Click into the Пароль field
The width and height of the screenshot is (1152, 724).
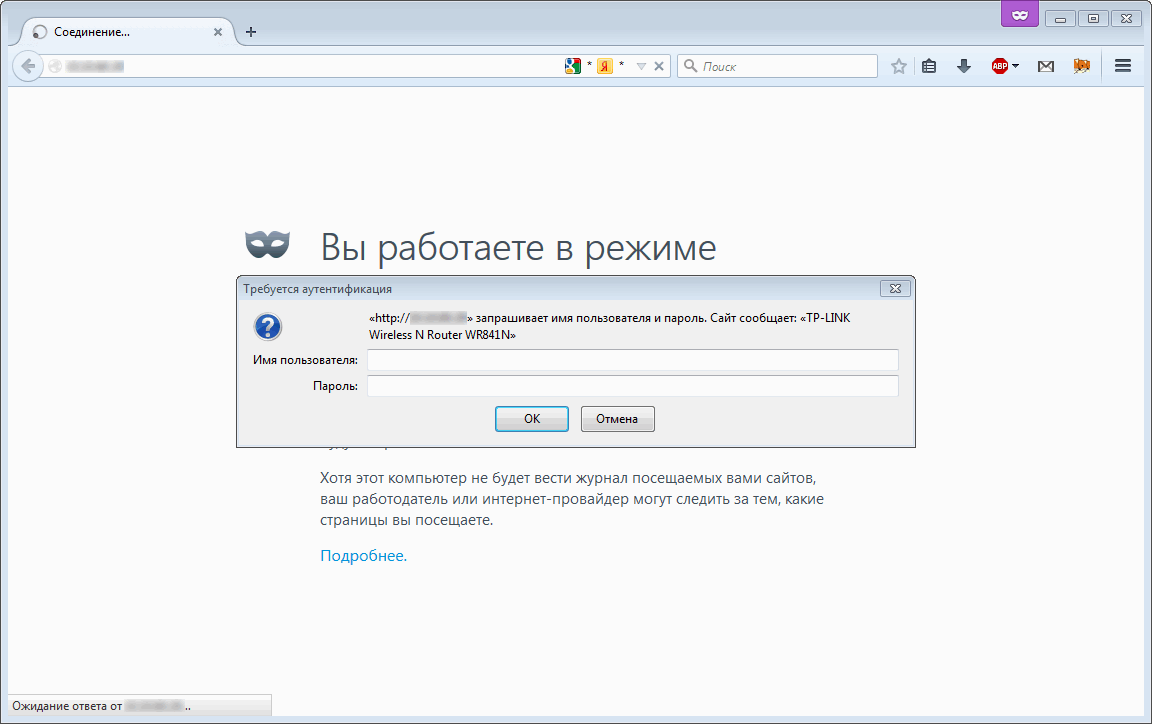tap(632, 386)
